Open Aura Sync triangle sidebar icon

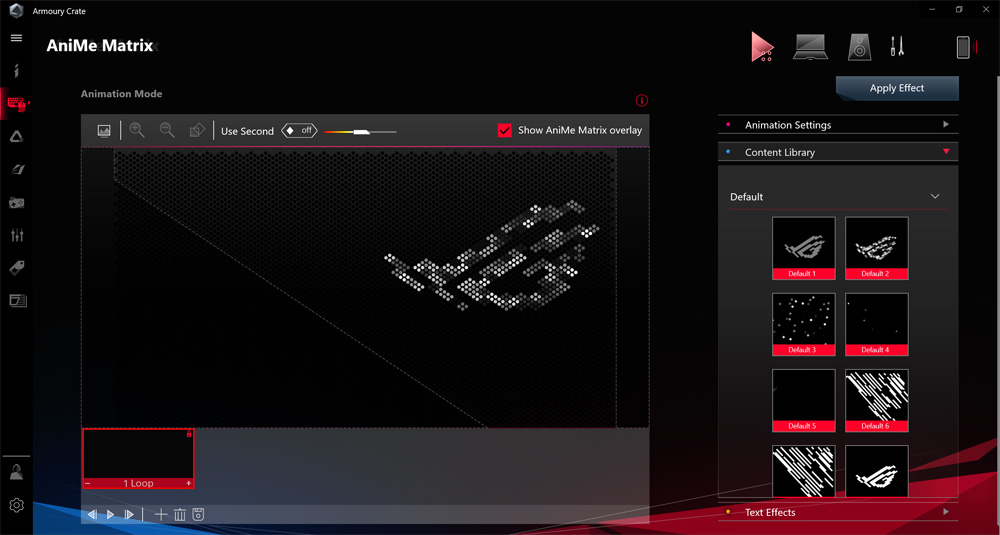(x=17, y=136)
